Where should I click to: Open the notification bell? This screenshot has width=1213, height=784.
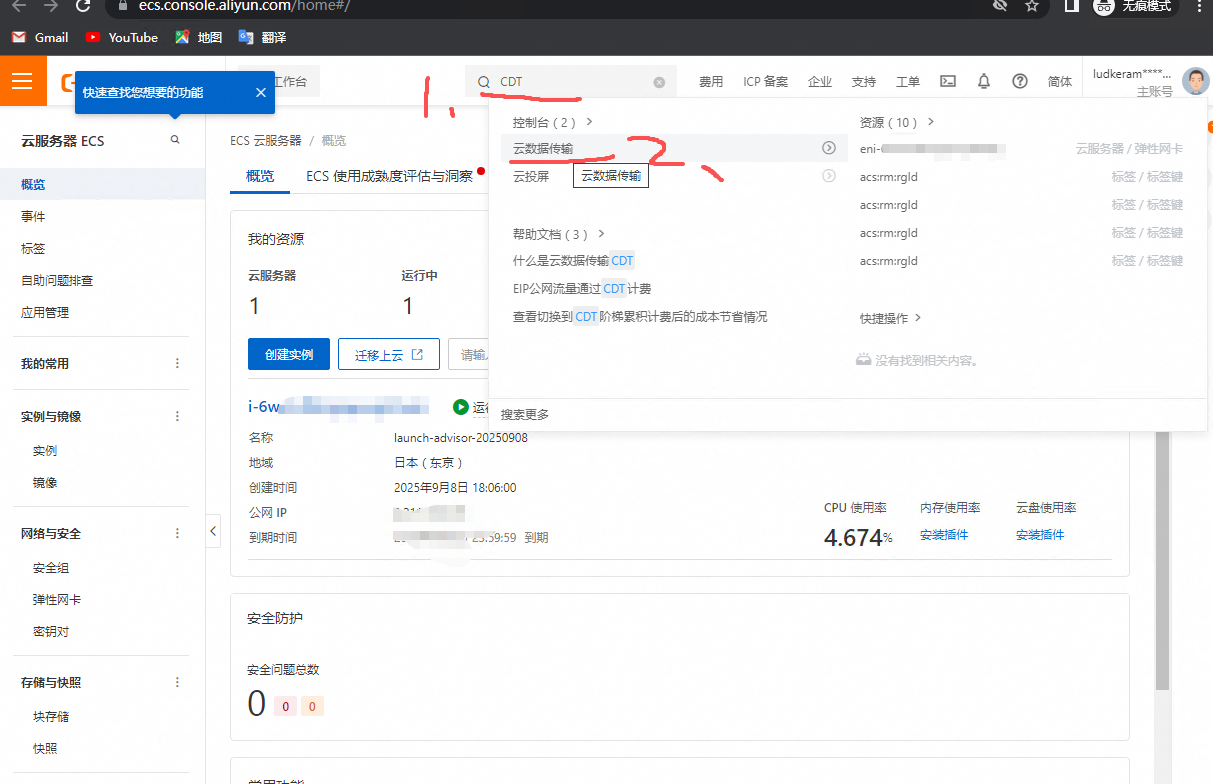point(984,82)
